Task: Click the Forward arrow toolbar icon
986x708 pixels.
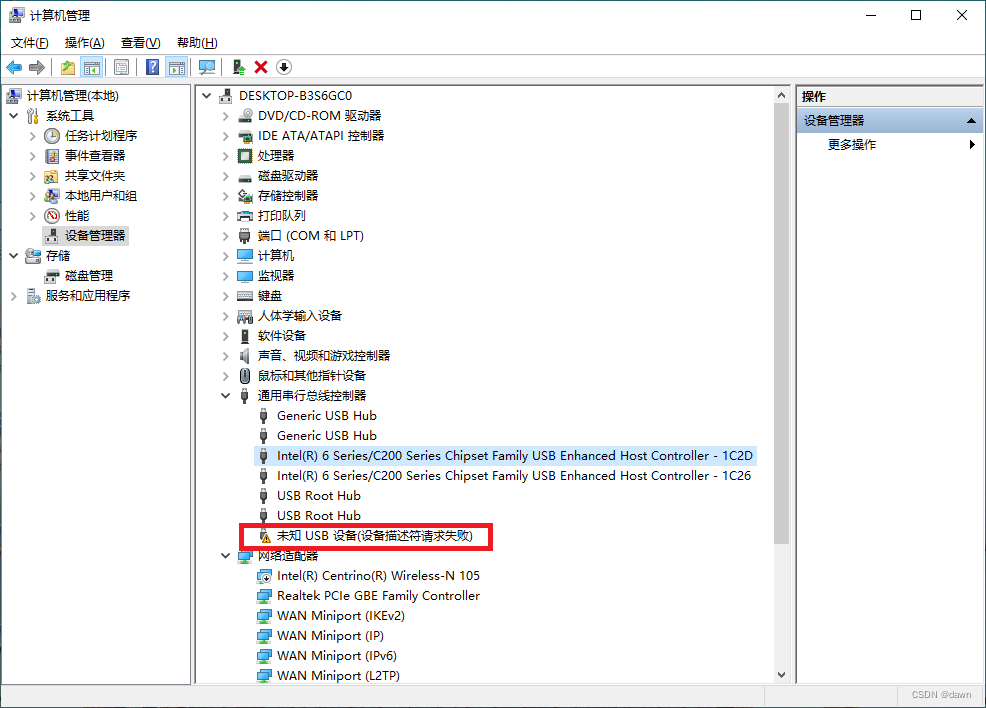Action: (x=37, y=67)
